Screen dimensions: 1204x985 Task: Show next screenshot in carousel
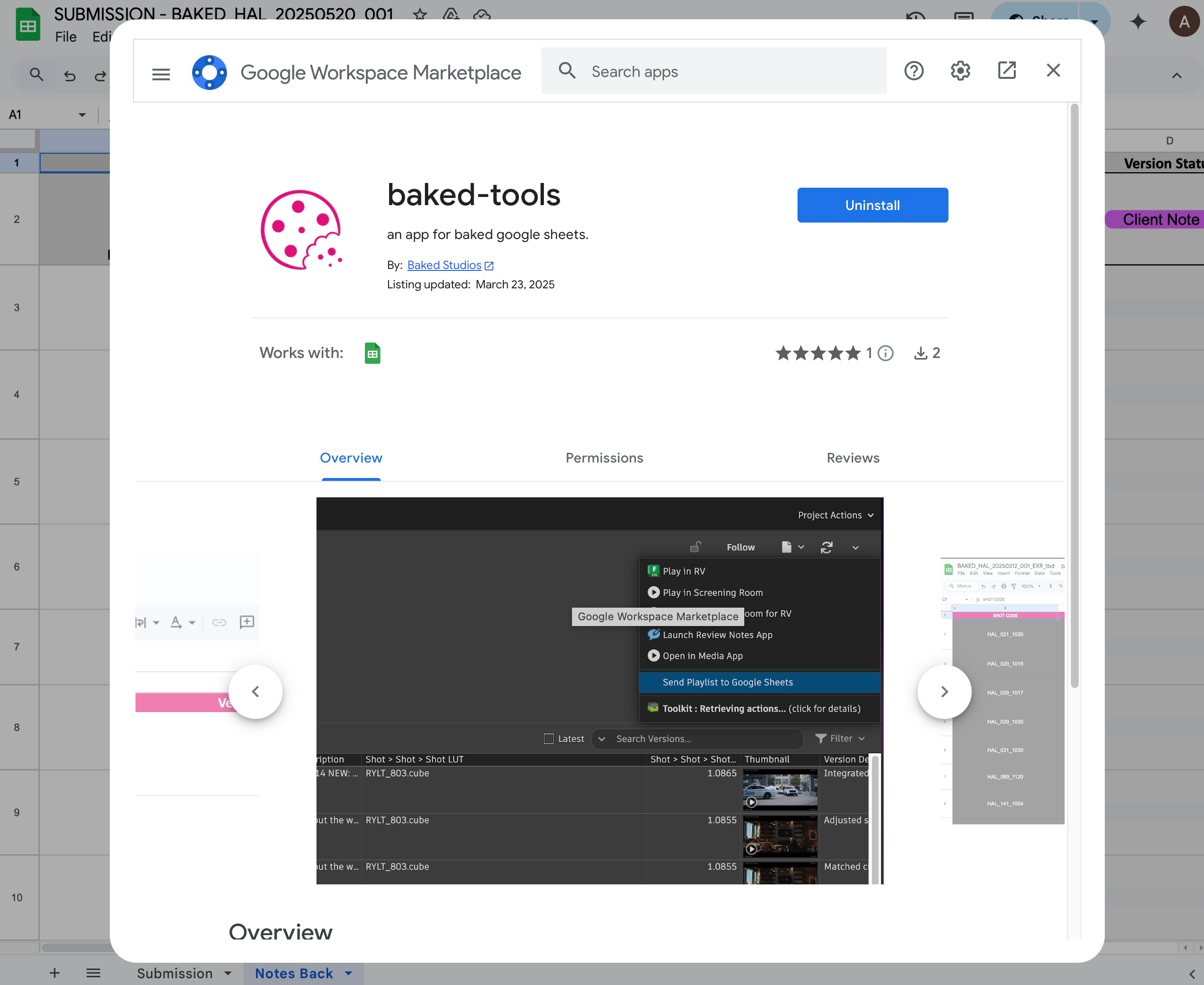944,692
